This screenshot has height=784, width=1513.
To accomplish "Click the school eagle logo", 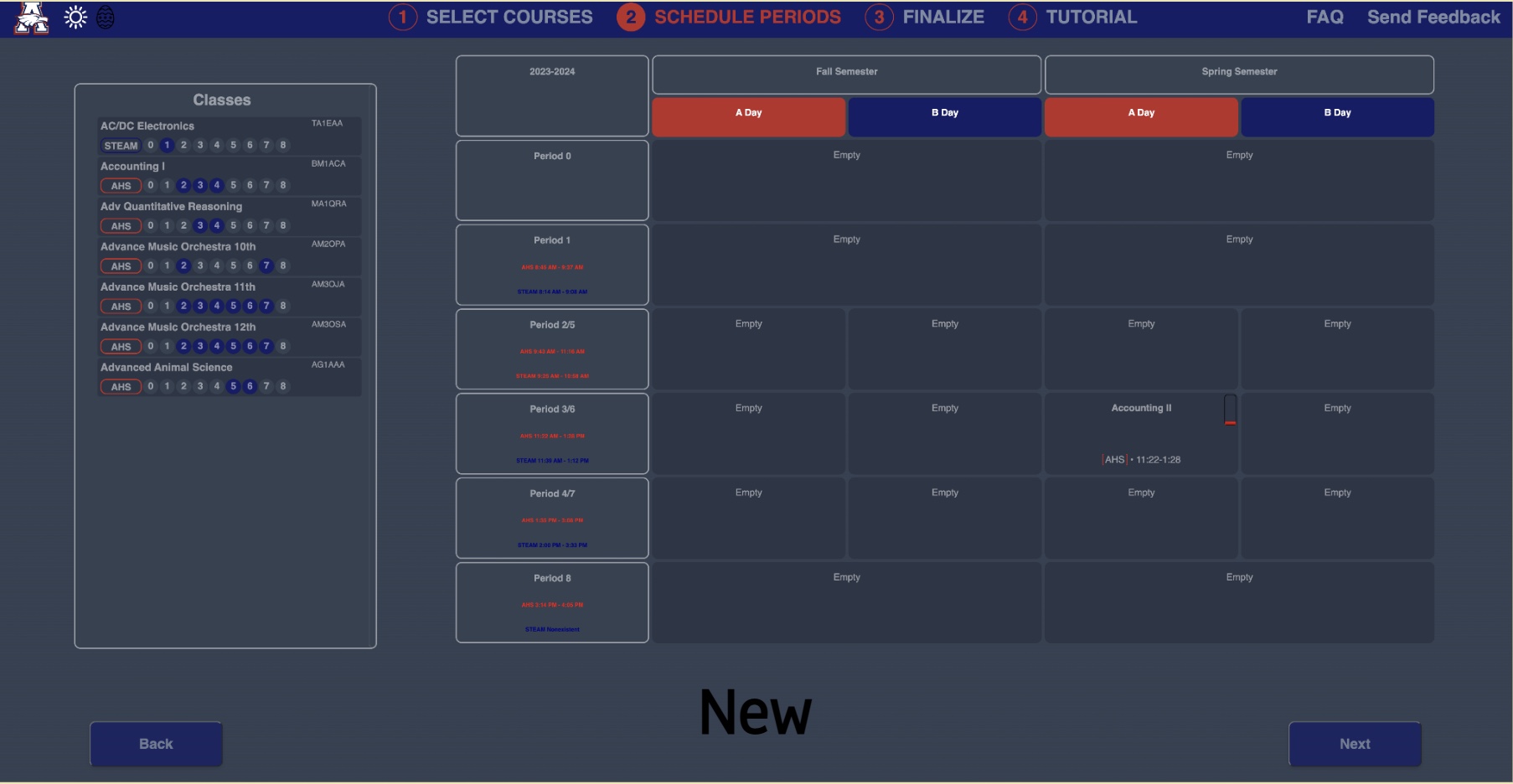I will point(31,18).
